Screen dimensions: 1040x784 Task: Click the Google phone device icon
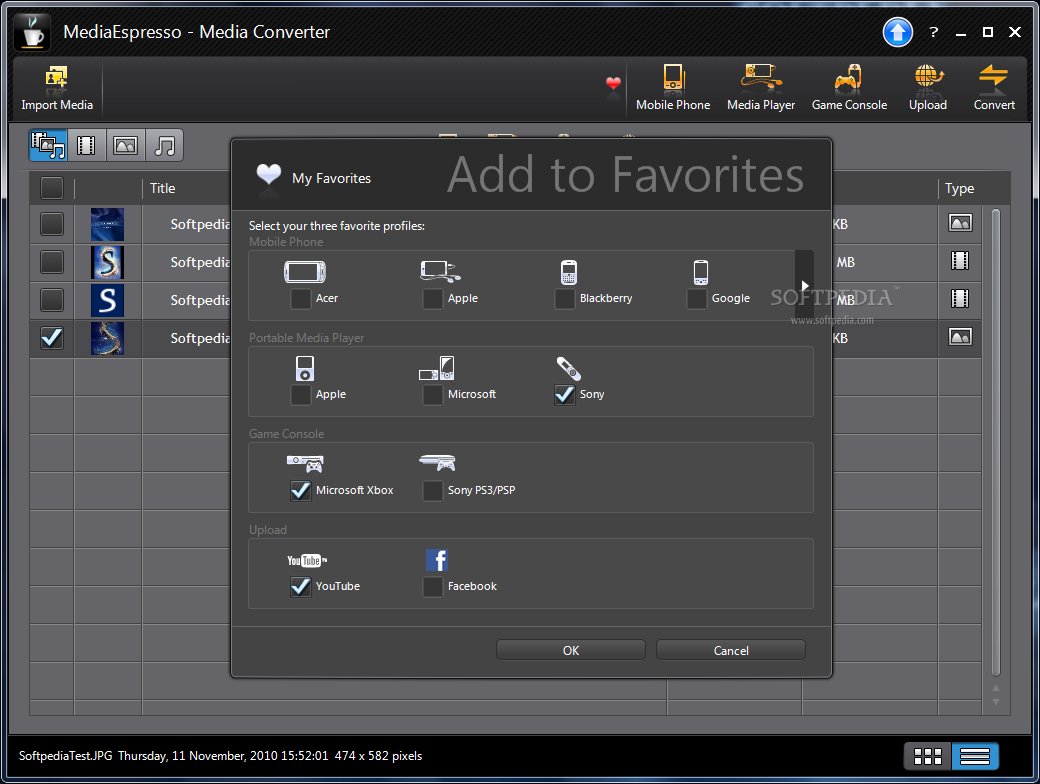pos(700,272)
